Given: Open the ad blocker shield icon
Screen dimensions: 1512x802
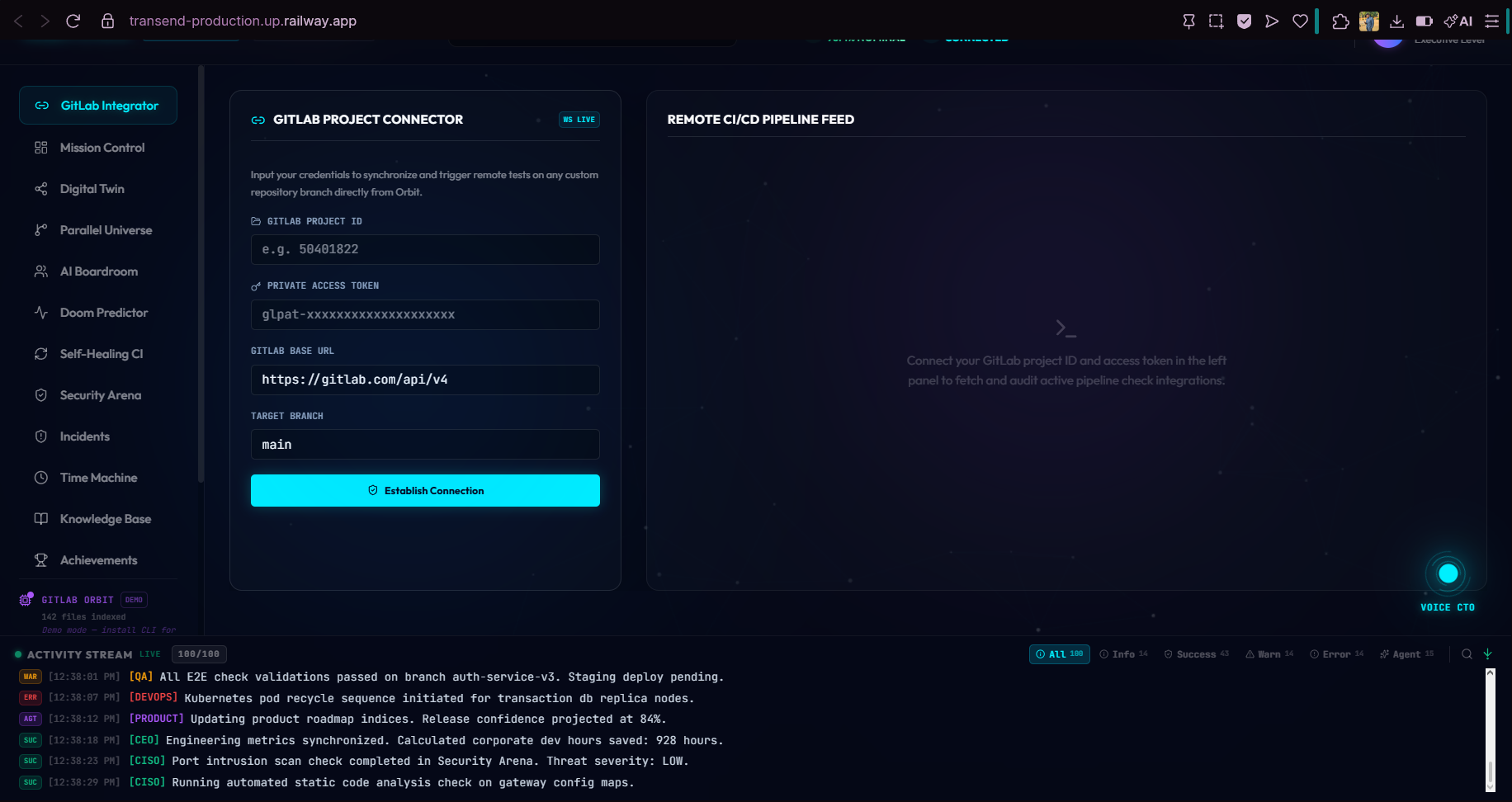Looking at the screenshot, I should [1245, 21].
